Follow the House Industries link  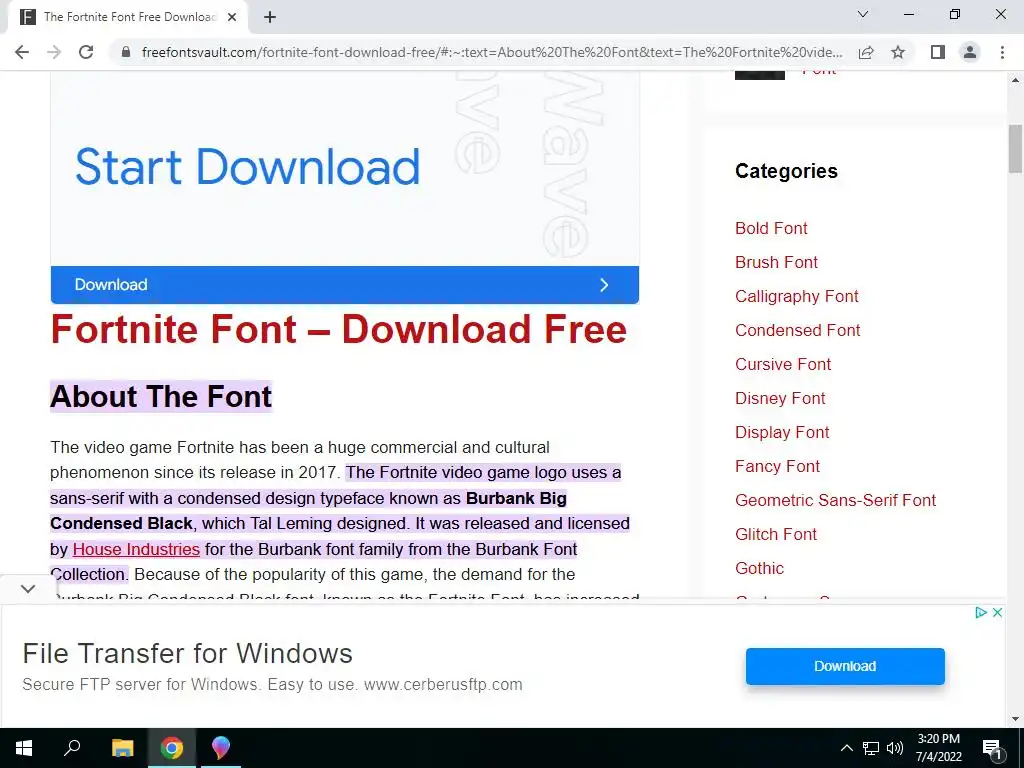[x=136, y=549]
